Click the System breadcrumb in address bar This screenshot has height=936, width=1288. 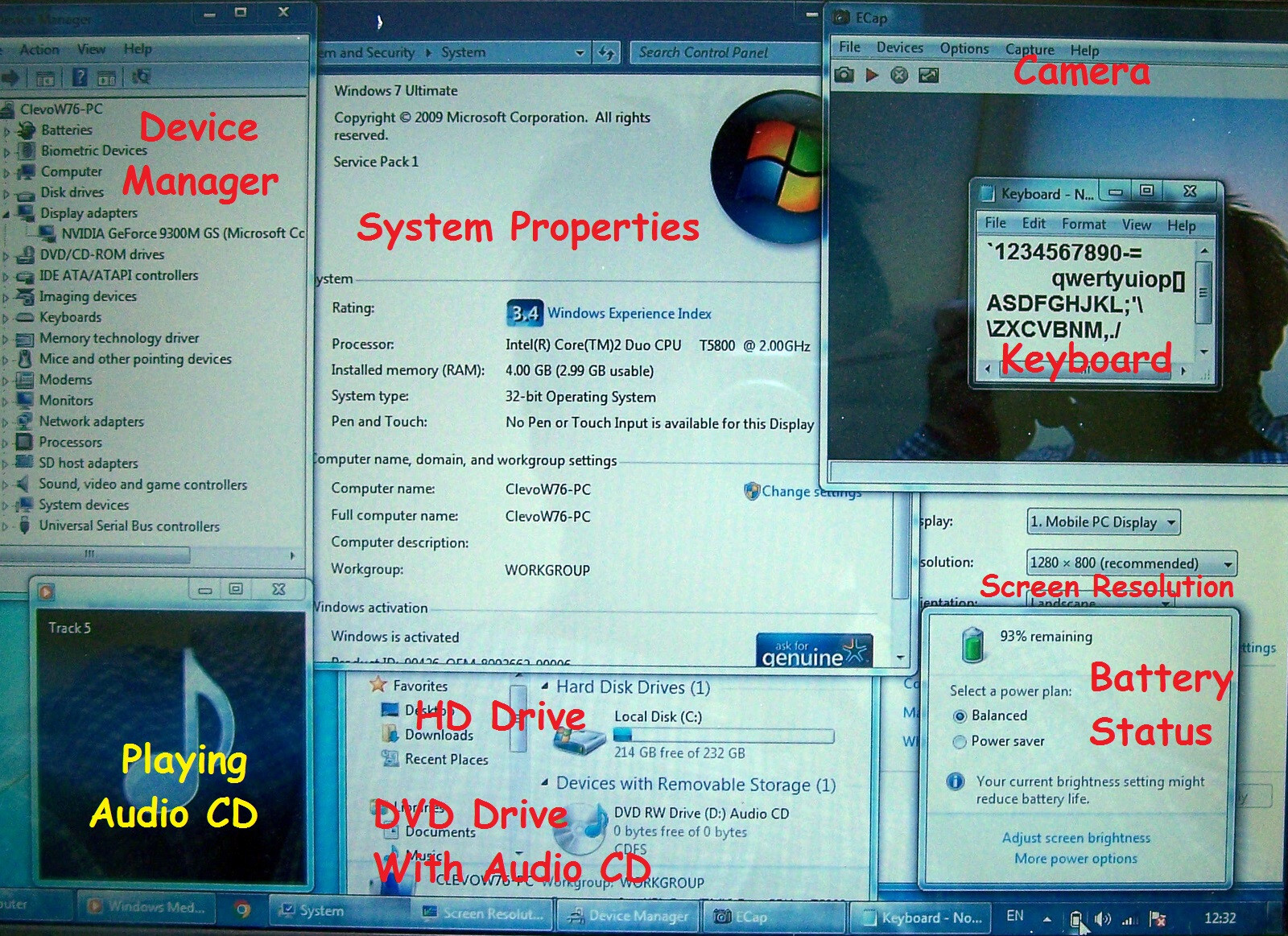(x=463, y=52)
